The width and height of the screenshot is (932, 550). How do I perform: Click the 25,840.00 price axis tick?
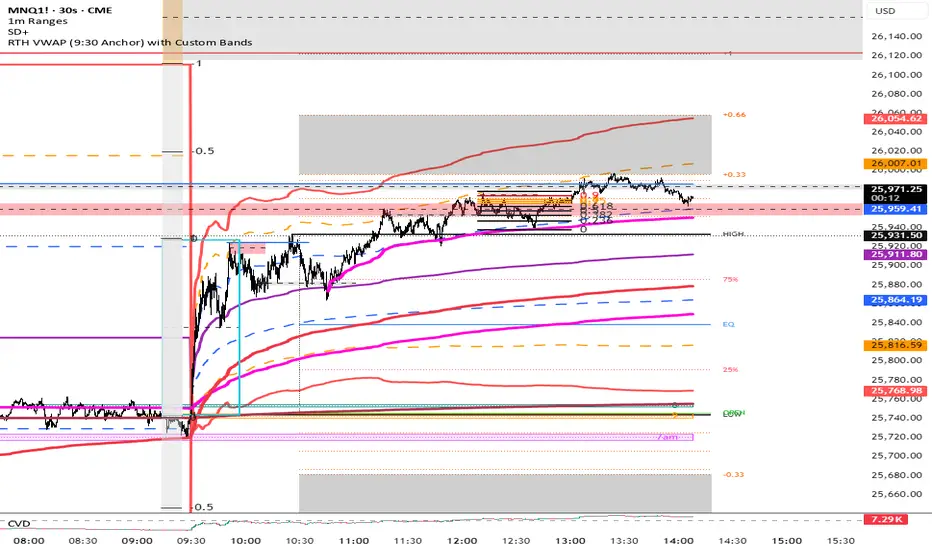point(896,322)
